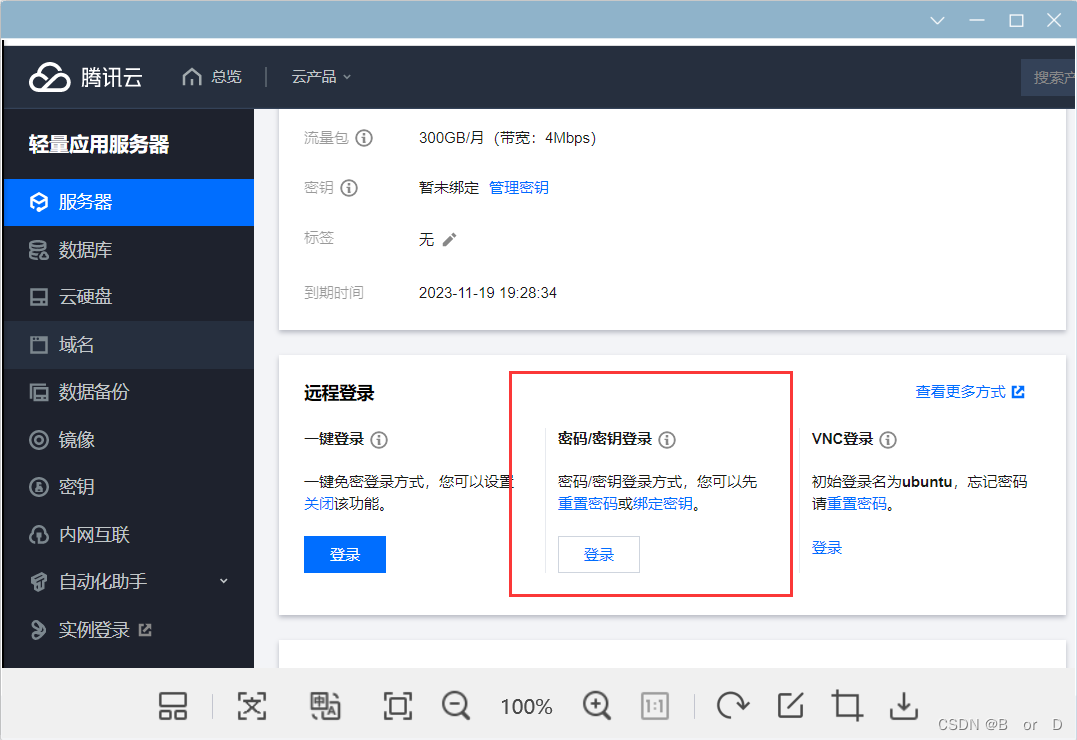The image size is (1077, 740).
Task: Open 数据备份 in the sidebar
Action: pyautogui.click(x=128, y=392)
